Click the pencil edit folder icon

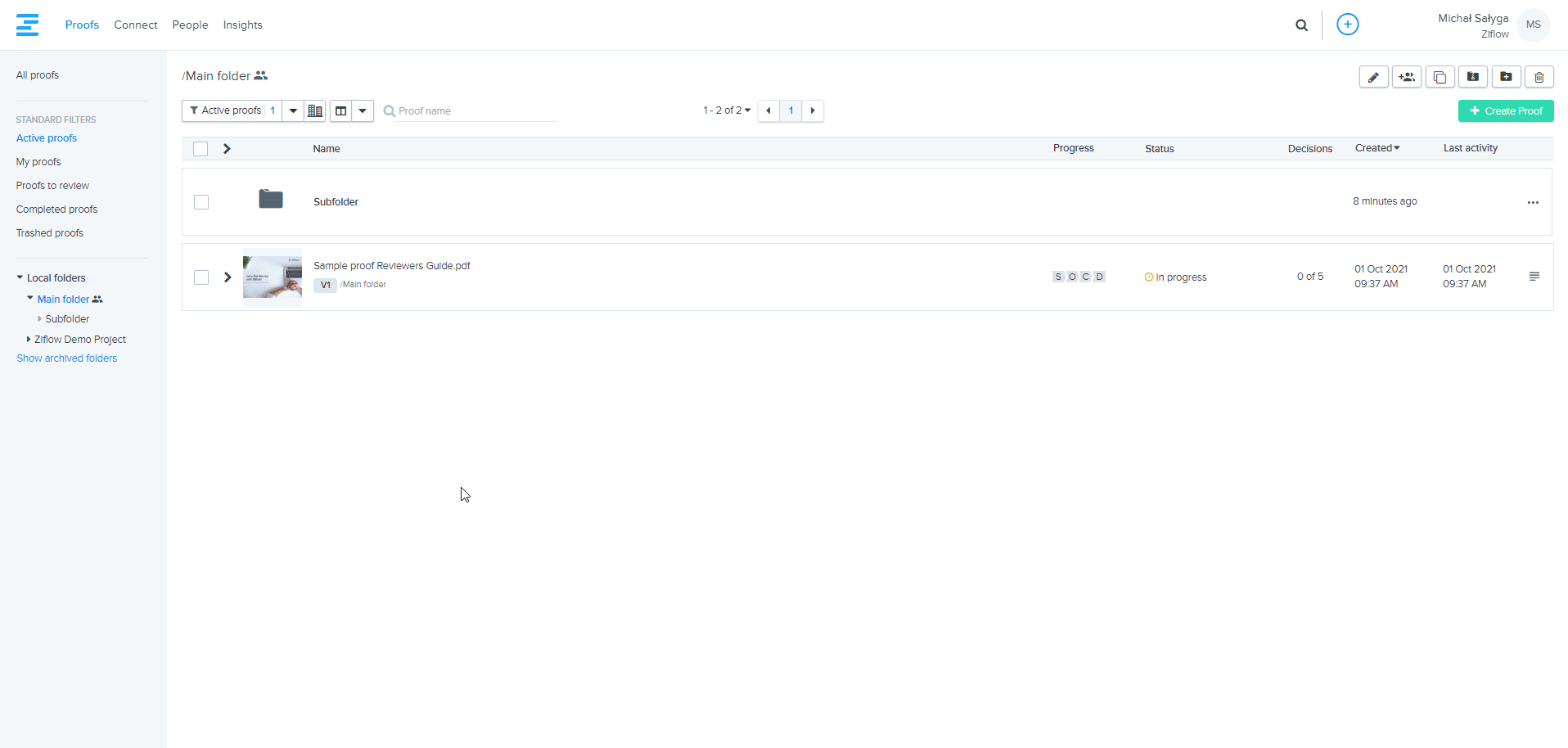point(1373,77)
